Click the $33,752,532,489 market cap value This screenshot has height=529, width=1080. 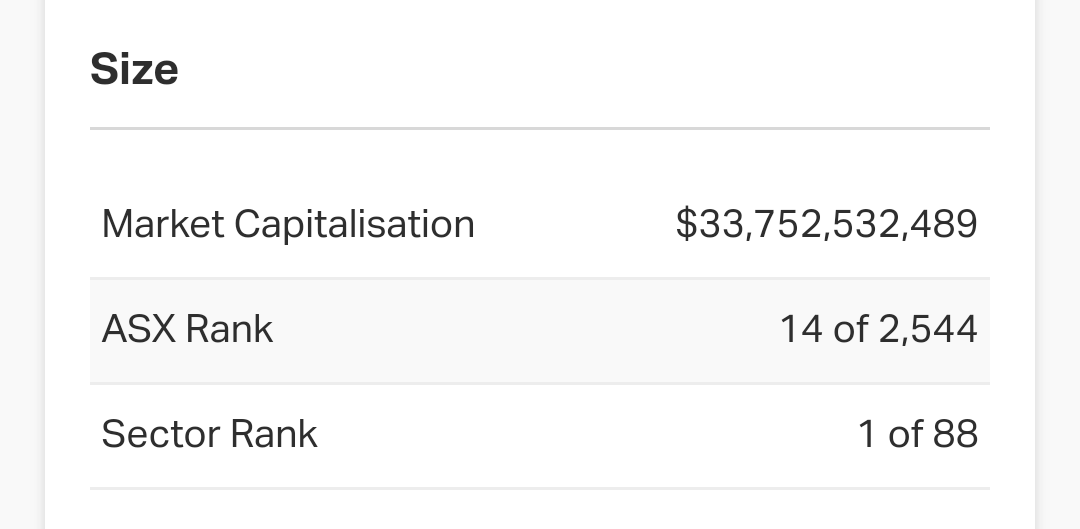[827, 225]
